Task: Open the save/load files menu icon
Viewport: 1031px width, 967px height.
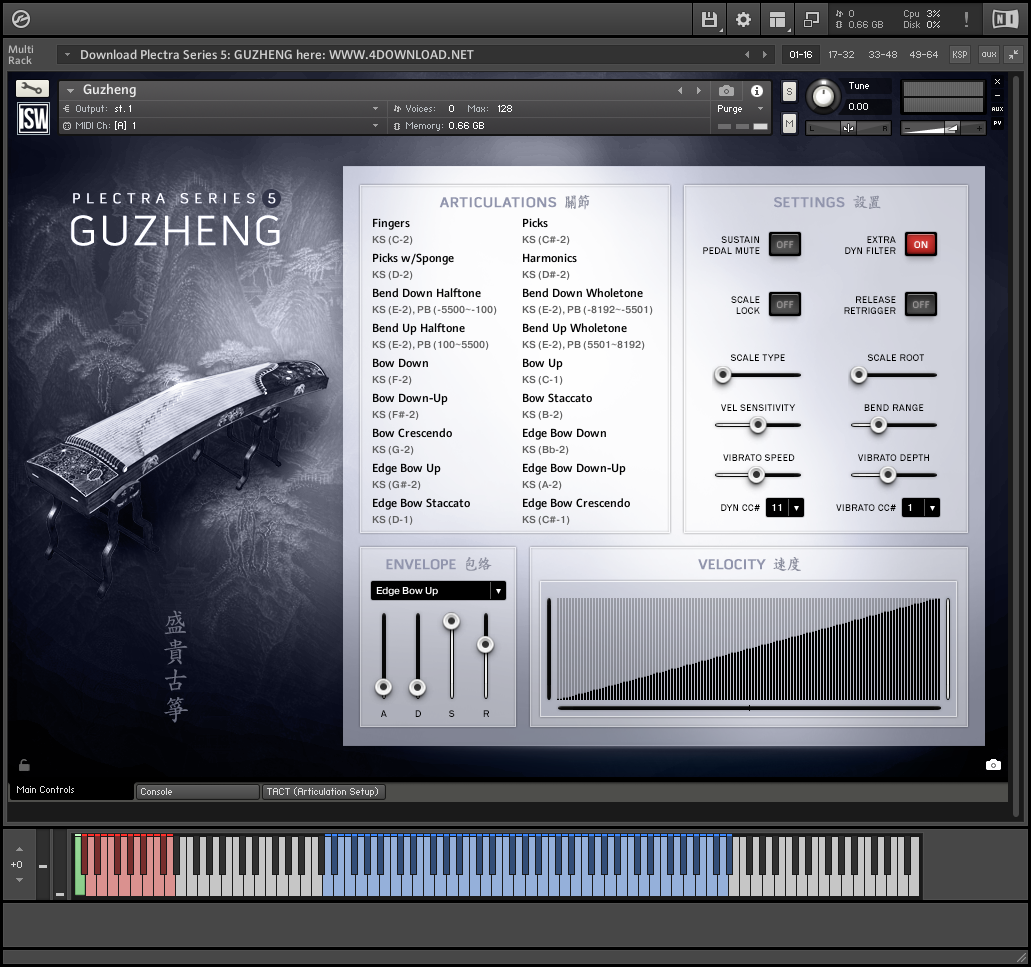Action: 709,20
